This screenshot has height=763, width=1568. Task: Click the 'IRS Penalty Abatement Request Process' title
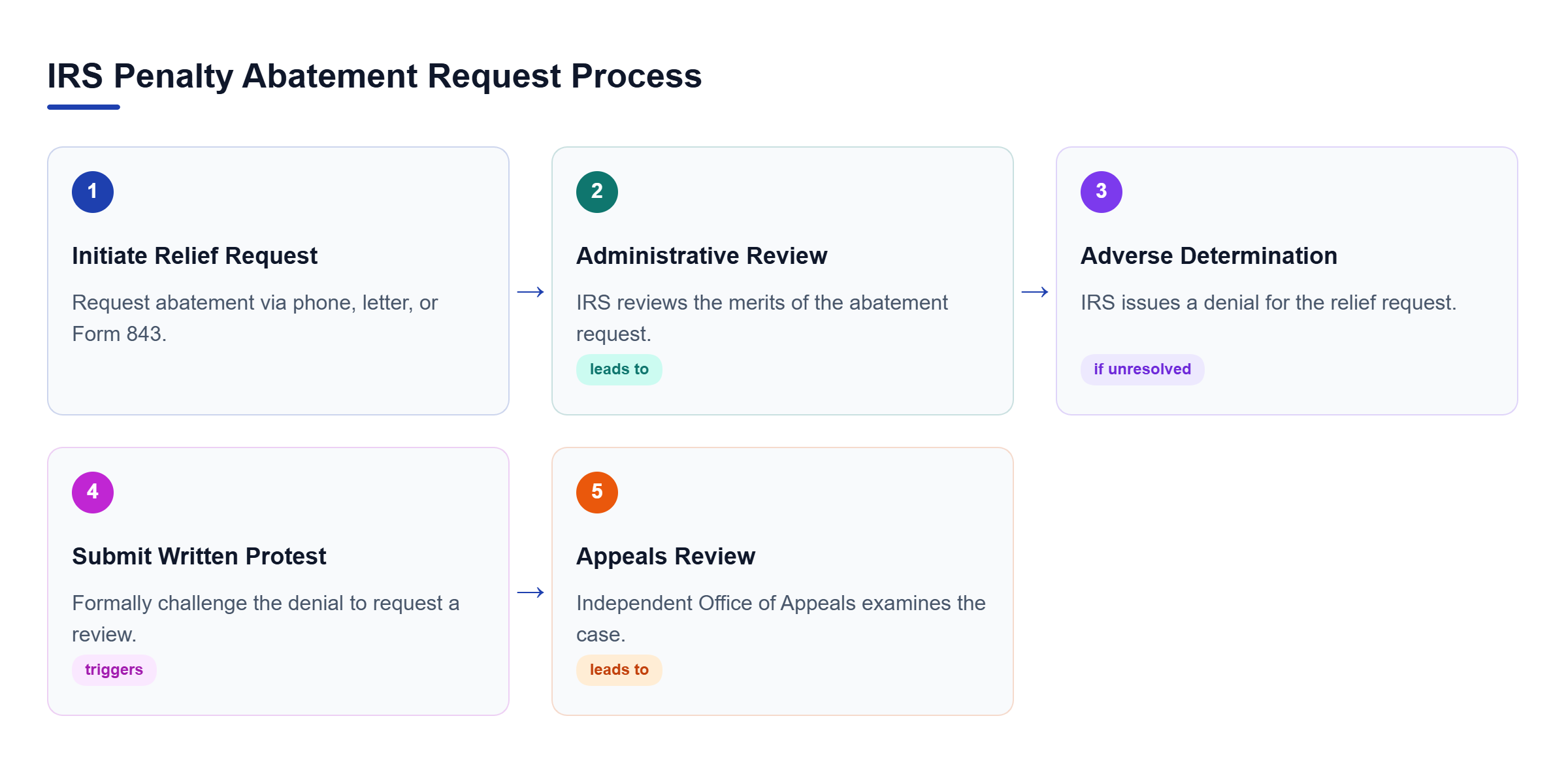[x=374, y=76]
